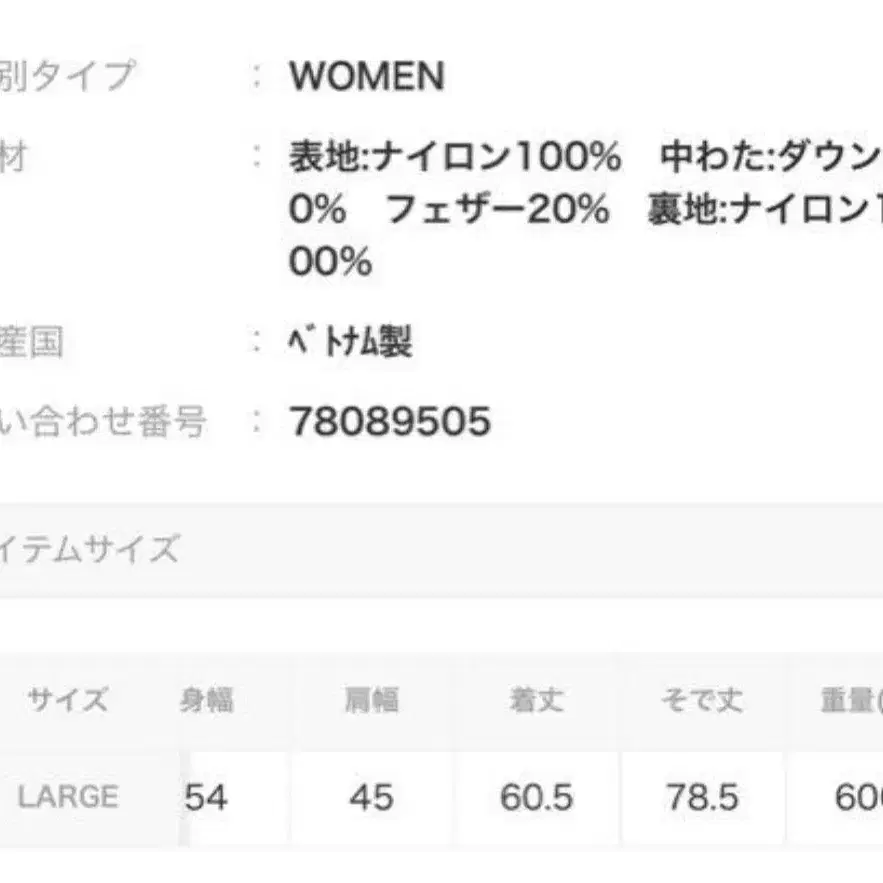Screen dimensions: 883x883
Task: Click the サイズ column header
Action: 68,700
